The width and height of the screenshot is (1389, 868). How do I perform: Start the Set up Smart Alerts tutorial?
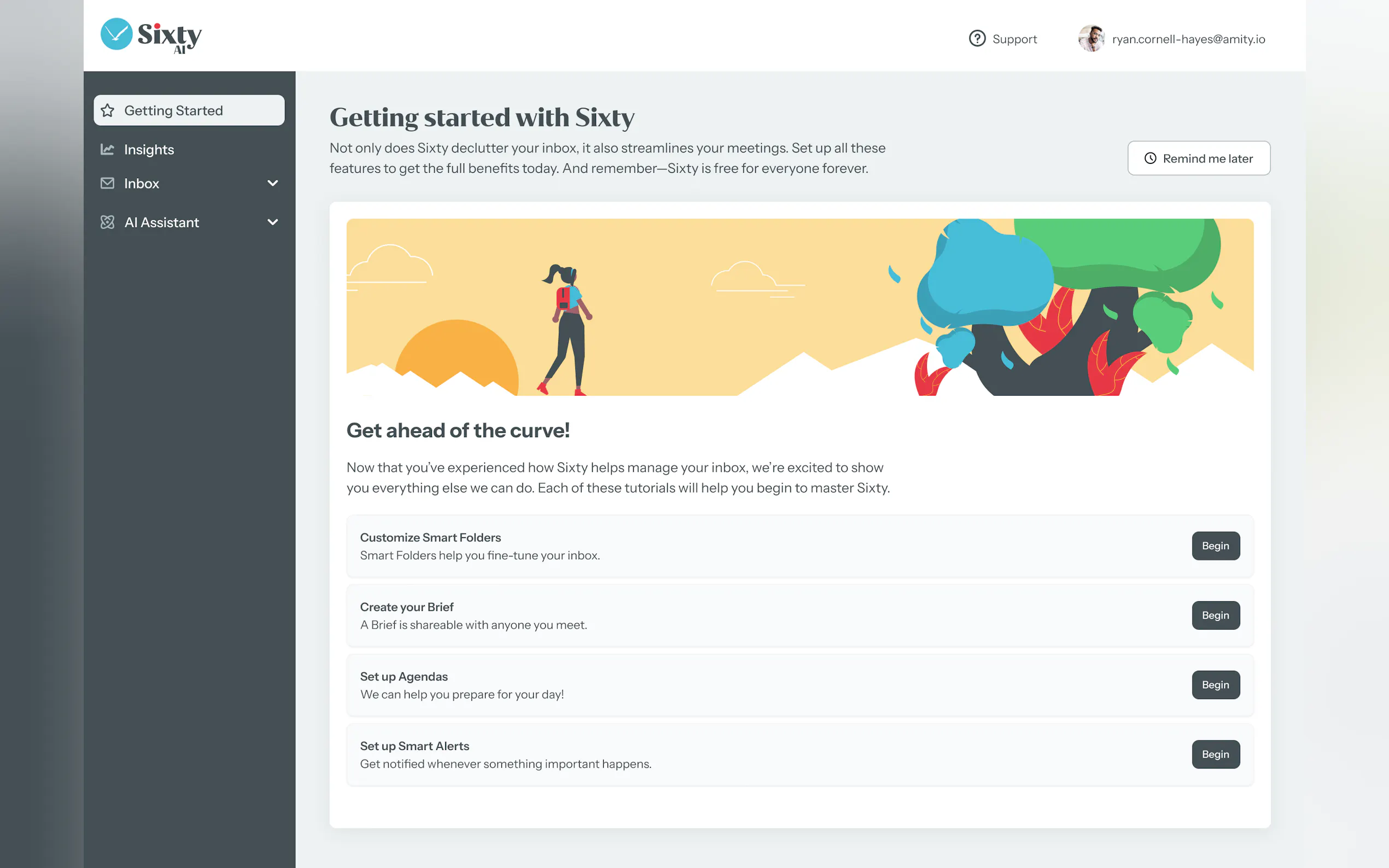(x=1215, y=754)
